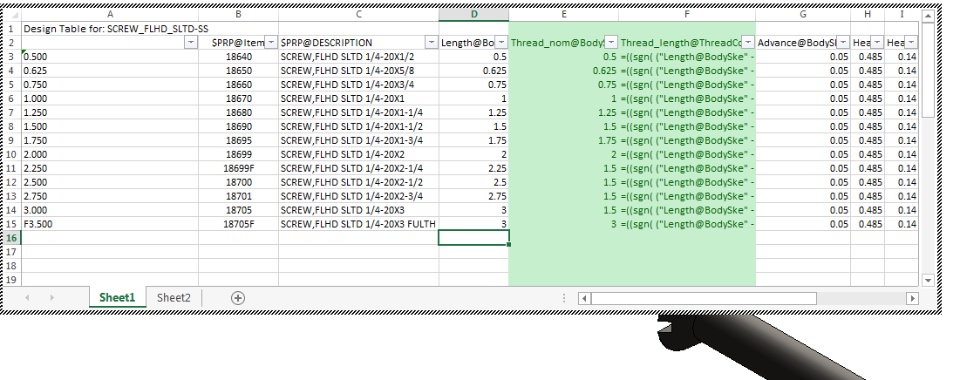Click the select-all corner of the sheet
960x380 pixels.
[x=12, y=15]
